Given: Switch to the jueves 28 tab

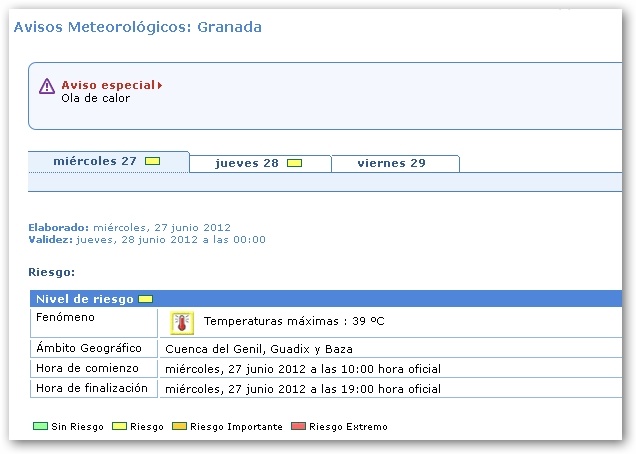Looking at the screenshot, I should (247, 163).
